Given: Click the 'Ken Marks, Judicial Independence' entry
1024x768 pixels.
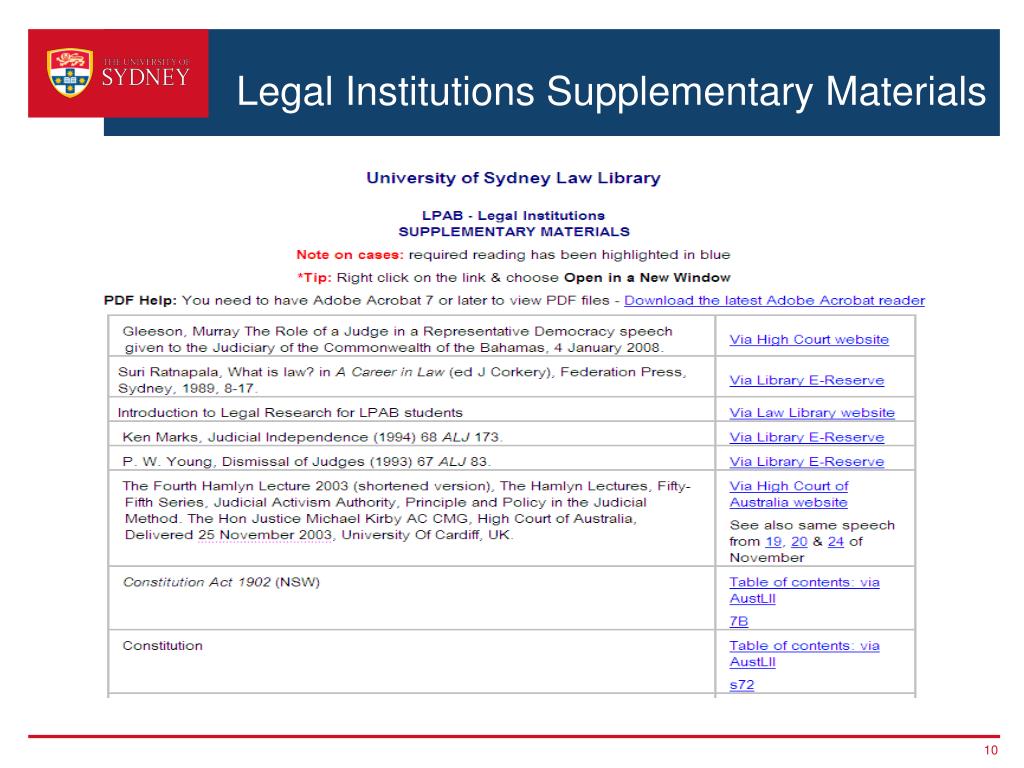Looking at the screenshot, I should coord(313,437).
